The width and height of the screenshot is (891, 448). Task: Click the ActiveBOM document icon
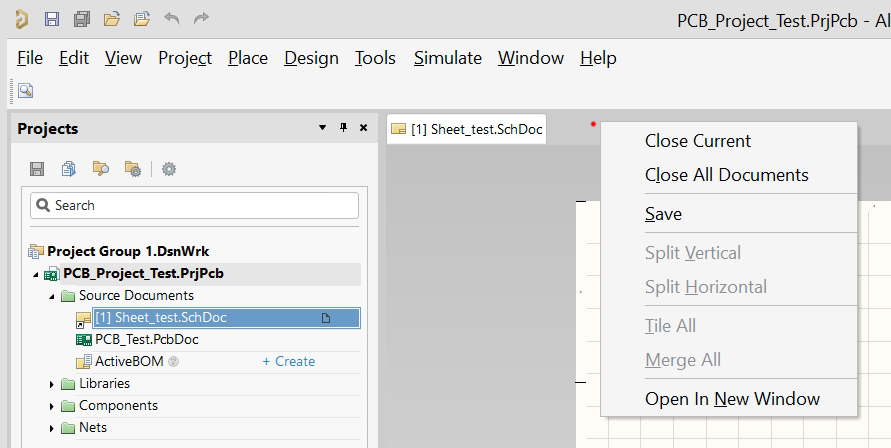click(x=84, y=362)
